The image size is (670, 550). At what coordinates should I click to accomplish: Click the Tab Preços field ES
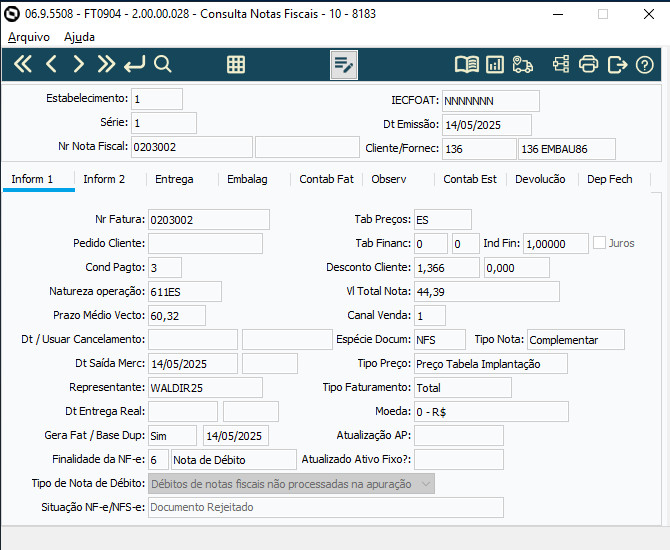tap(443, 220)
